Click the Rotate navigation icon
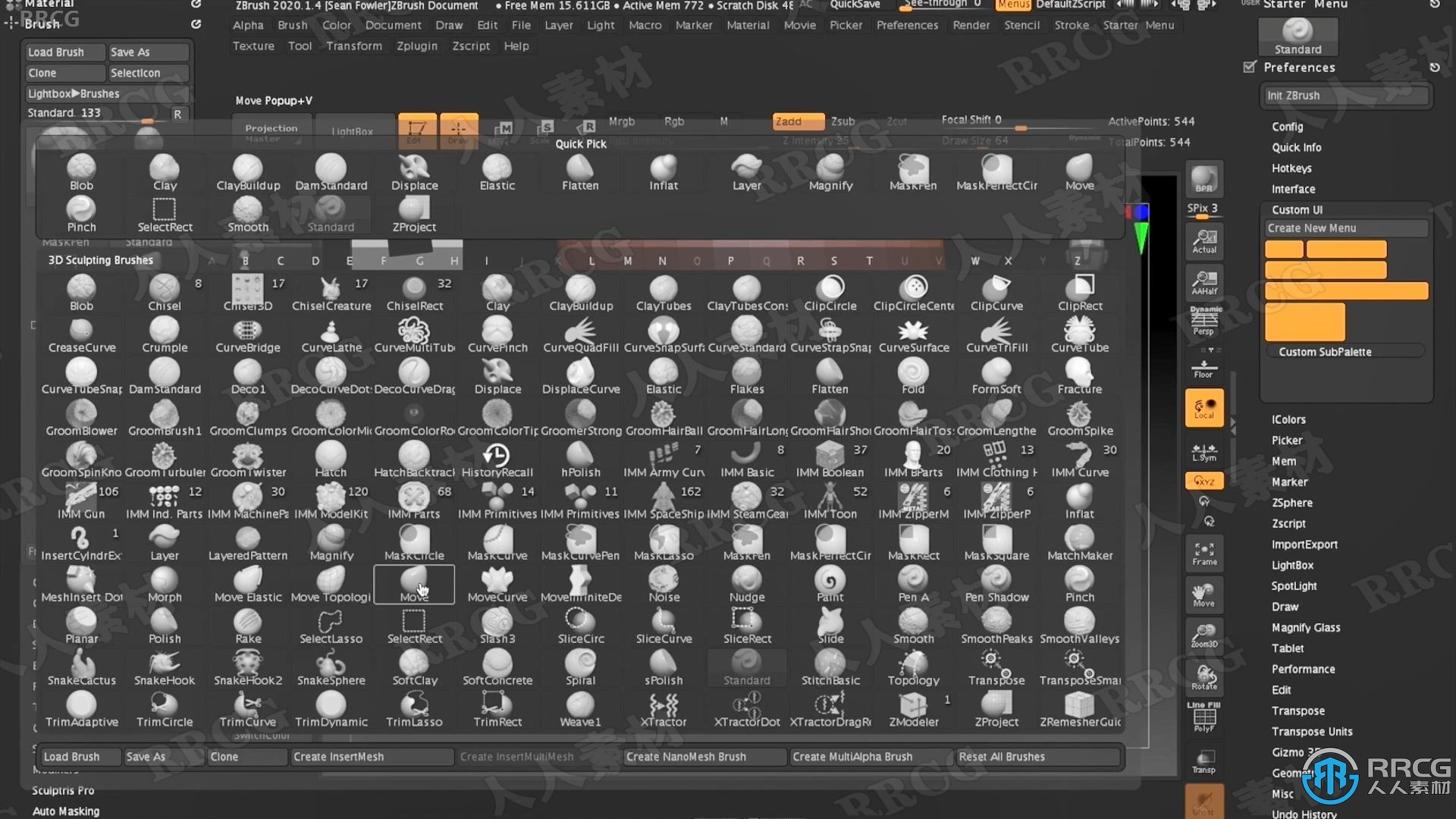1456x819 pixels. 1204,677
